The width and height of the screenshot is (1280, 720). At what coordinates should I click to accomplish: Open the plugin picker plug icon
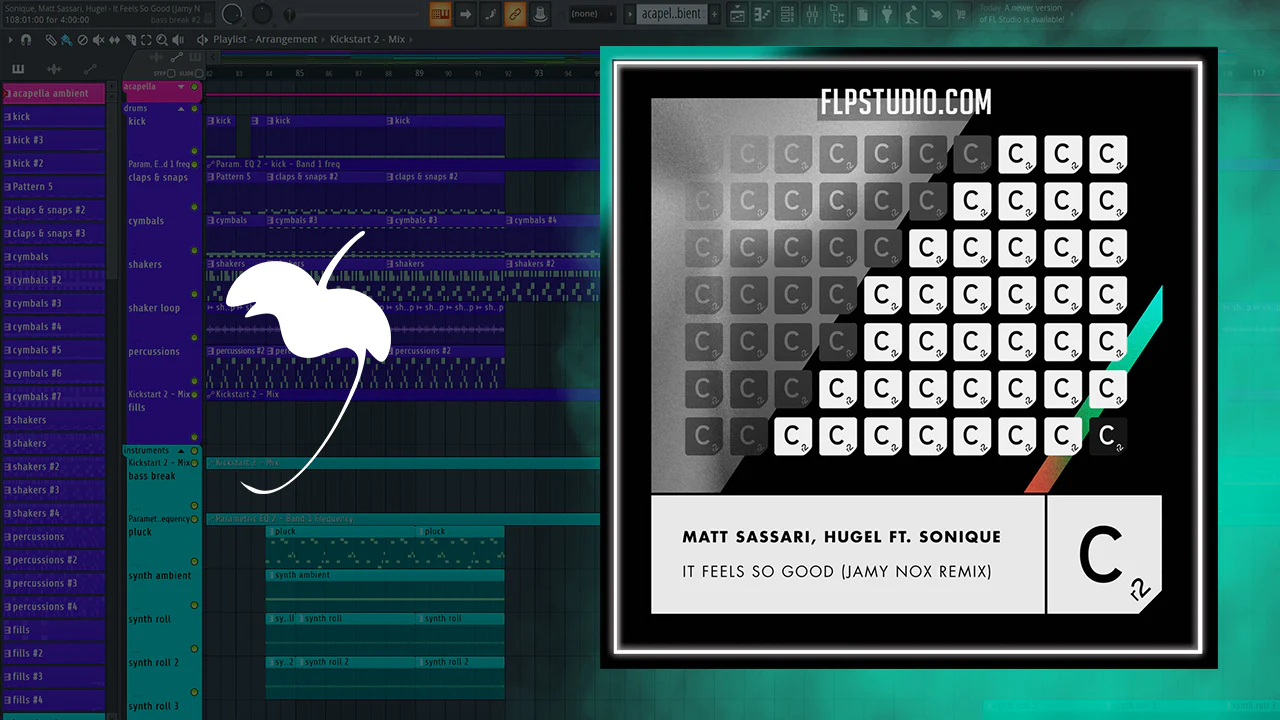point(887,14)
